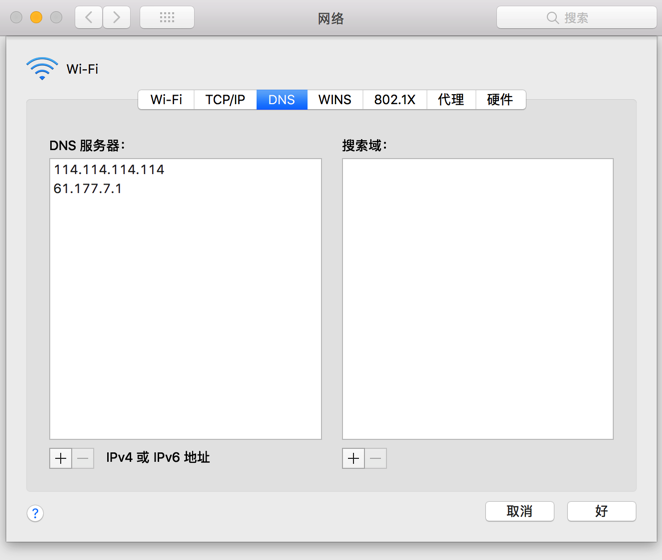This screenshot has width=662, height=560.
Task: Switch to the 代理 tab
Action: coord(451,100)
